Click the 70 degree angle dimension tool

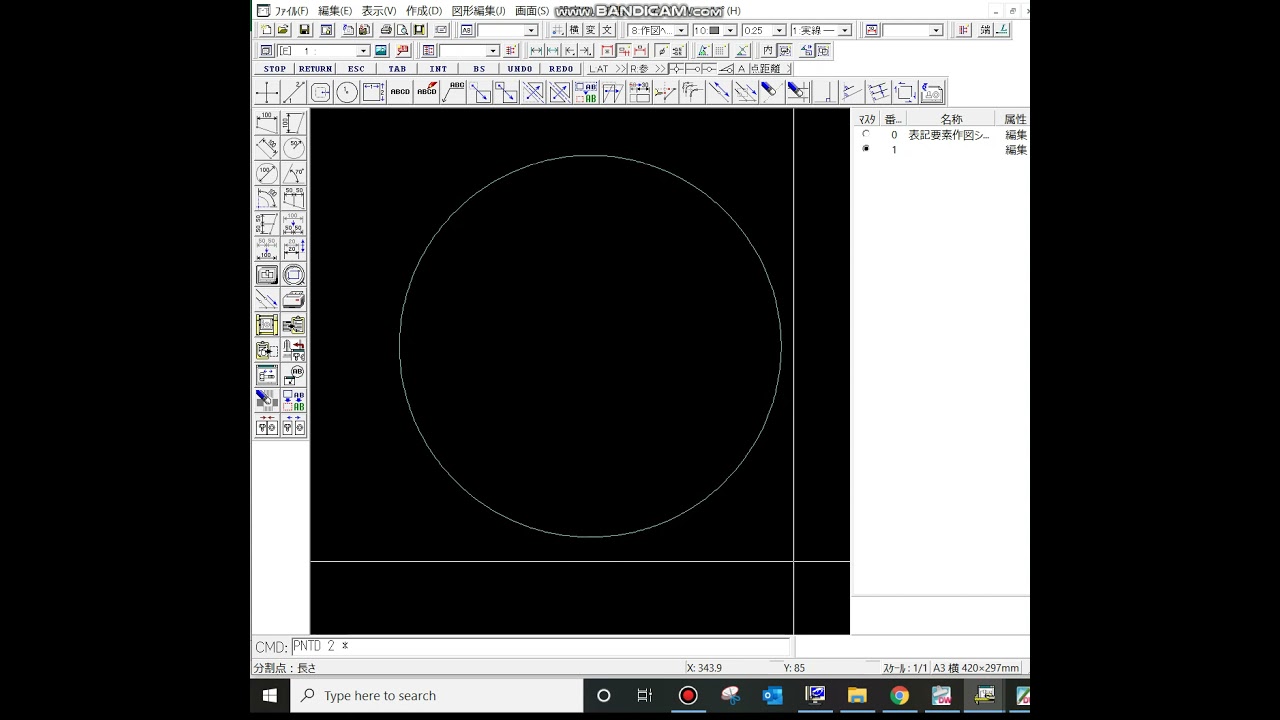(294, 173)
